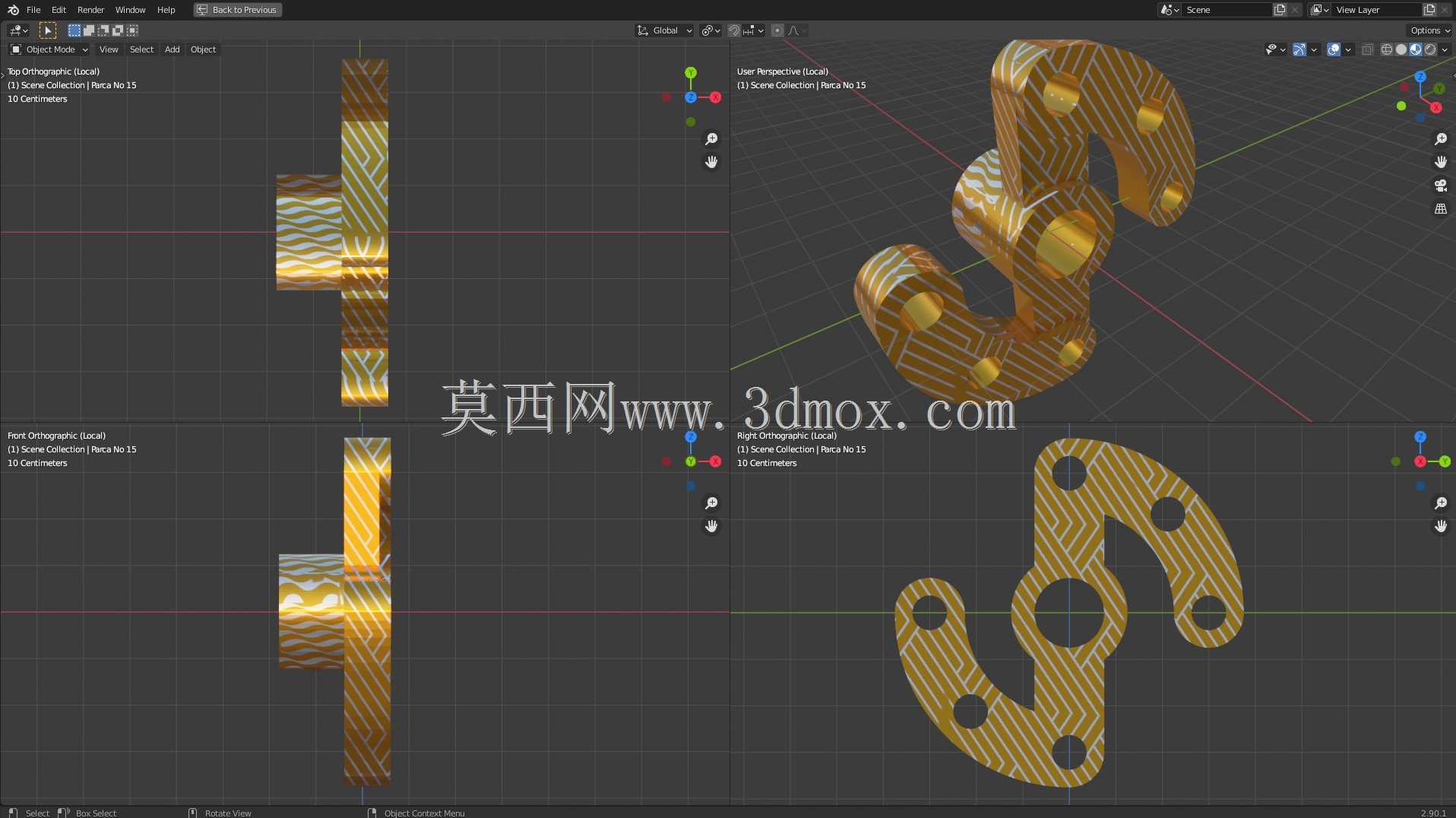Screen dimensions: 1456x818
Task: Open the snapping options dropdown
Action: (x=754, y=30)
